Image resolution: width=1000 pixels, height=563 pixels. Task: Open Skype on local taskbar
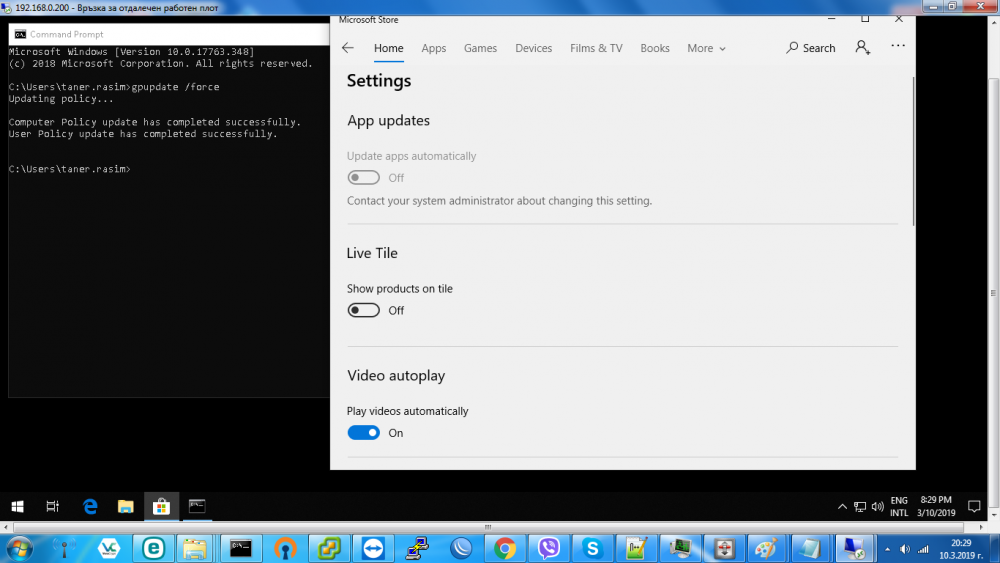(x=592, y=548)
